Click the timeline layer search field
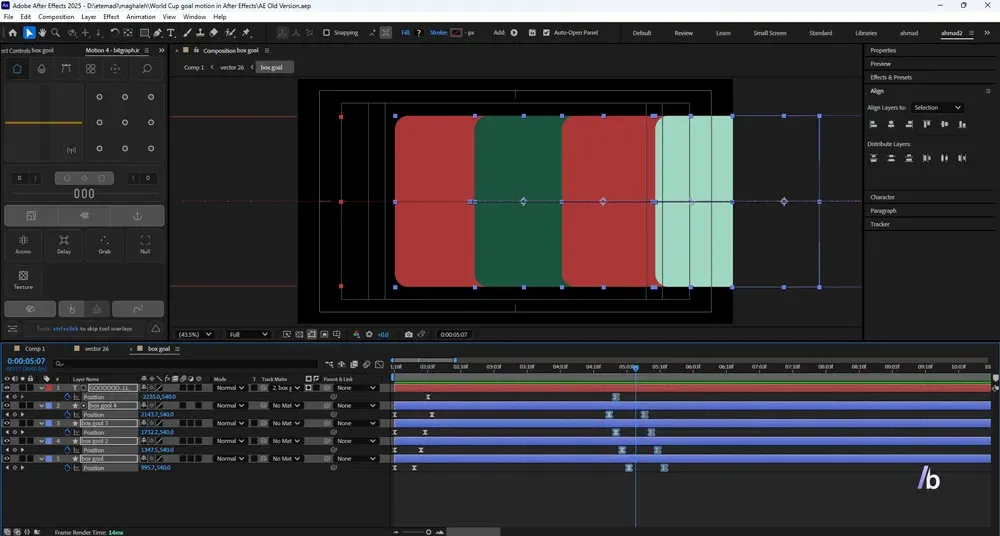The width and height of the screenshot is (1000, 536). (x=185, y=364)
